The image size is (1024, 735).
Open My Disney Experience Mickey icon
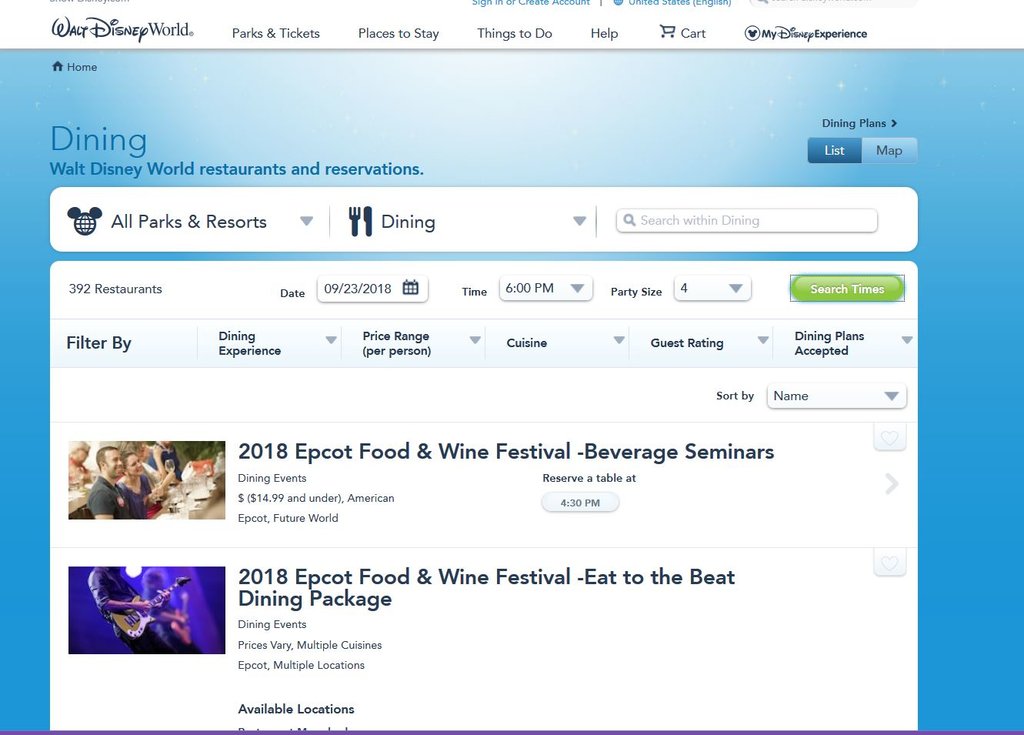pos(752,33)
